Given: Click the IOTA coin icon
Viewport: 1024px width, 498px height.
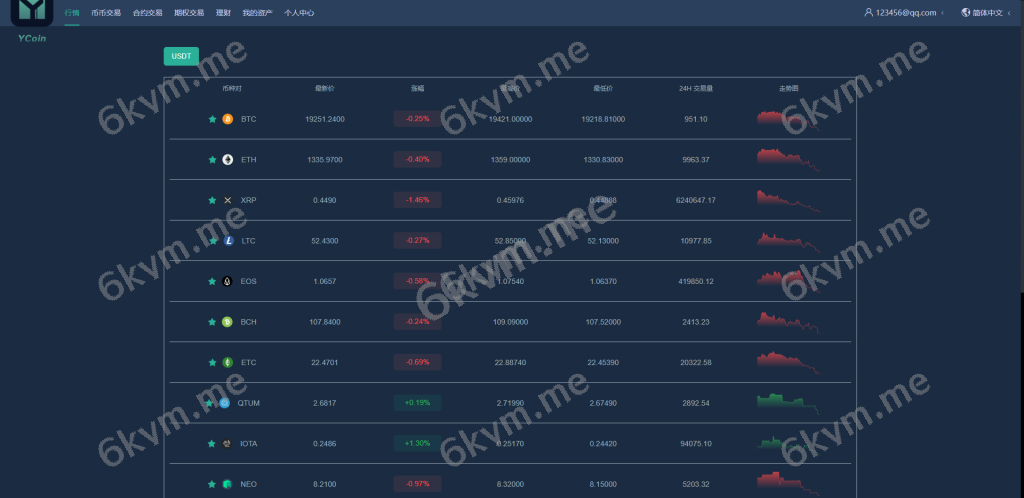Looking at the screenshot, I should [228, 443].
